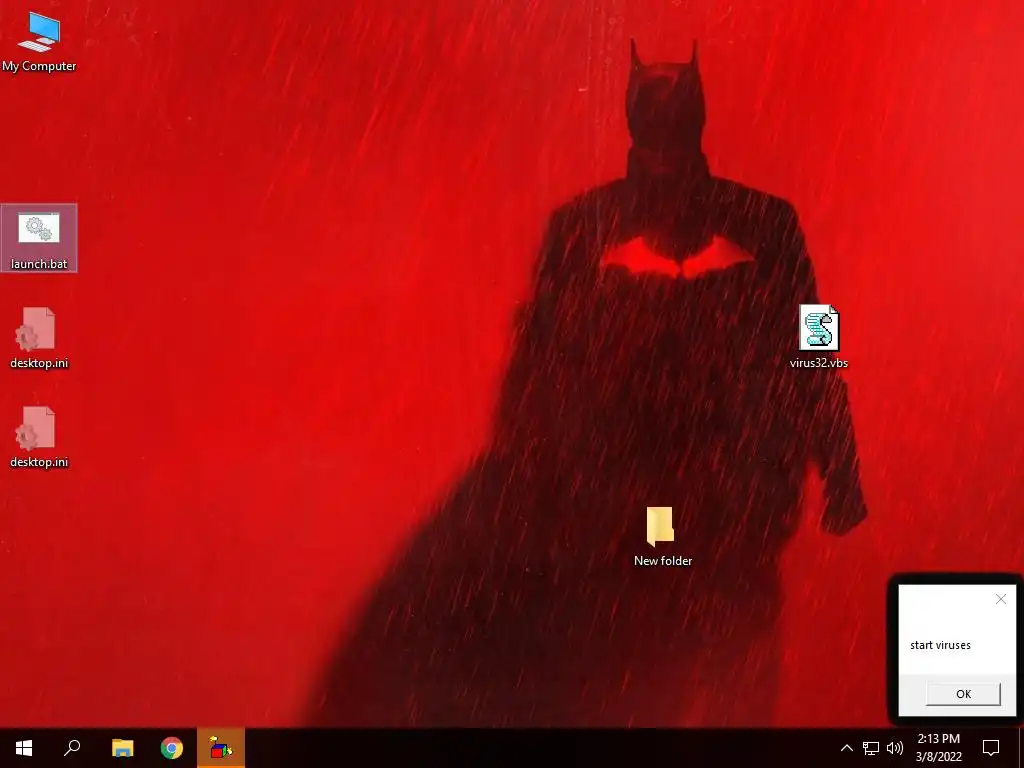Launch Google Chrome from the taskbar

point(172,748)
